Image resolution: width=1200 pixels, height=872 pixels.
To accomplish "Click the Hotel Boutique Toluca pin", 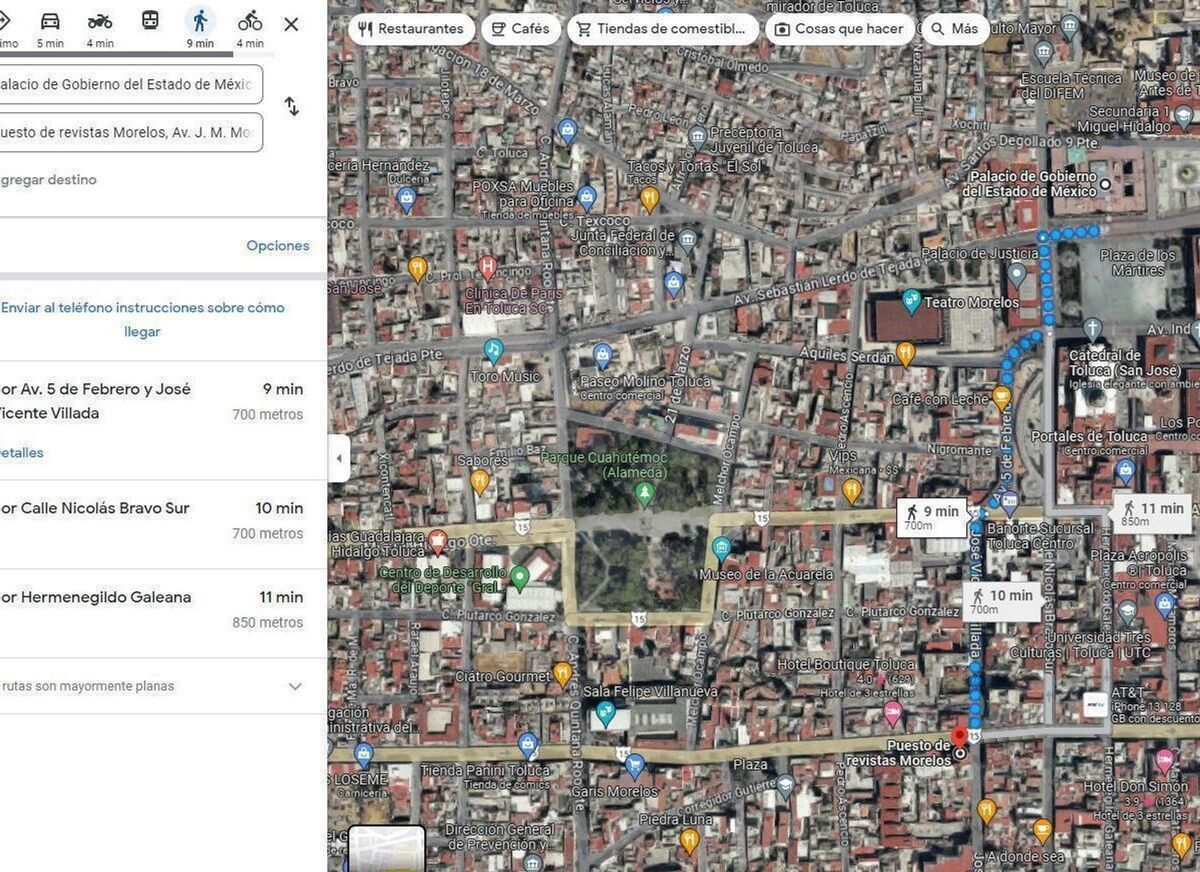I will pos(893,713).
